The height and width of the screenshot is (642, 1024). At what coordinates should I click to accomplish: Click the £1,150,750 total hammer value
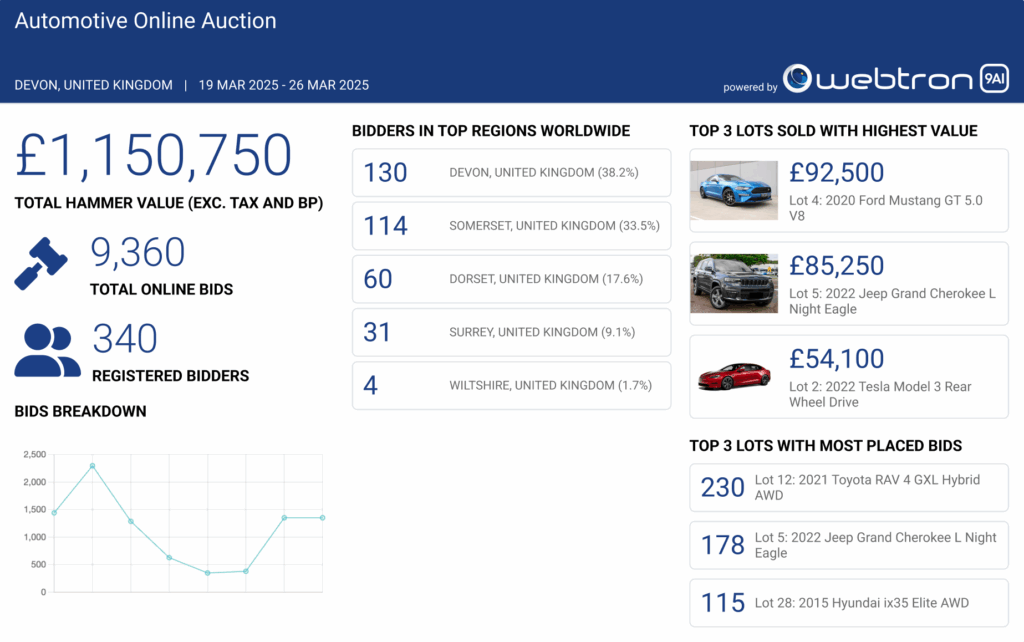(153, 156)
